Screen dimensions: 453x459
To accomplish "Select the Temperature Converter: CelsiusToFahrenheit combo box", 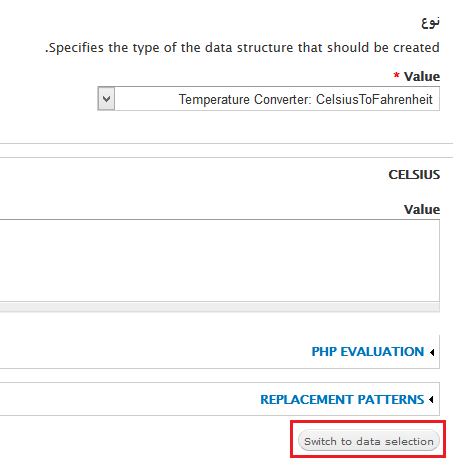I will click(x=269, y=99).
